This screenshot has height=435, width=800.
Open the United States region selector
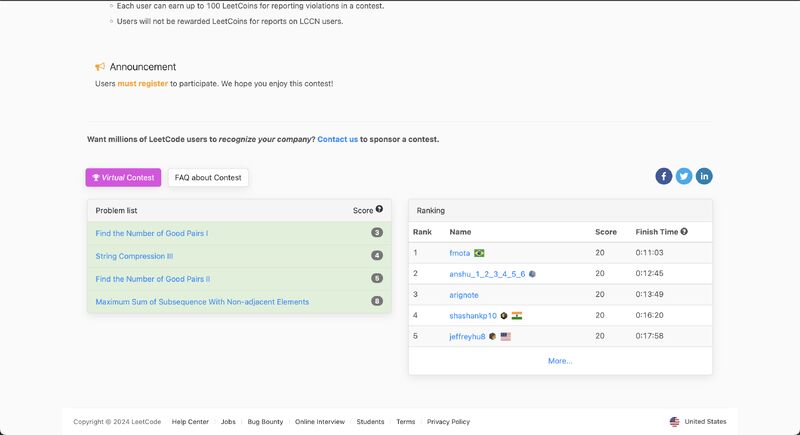pyautogui.click(x=698, y=422)
